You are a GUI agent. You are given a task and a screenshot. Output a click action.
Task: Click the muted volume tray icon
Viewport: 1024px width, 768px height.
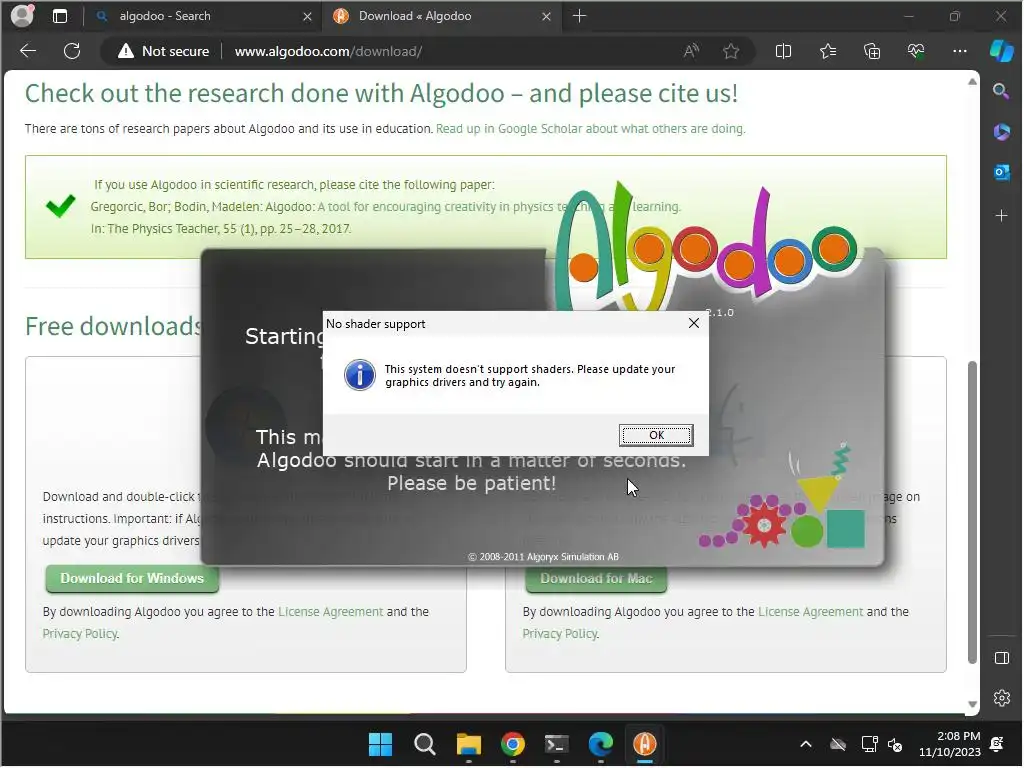[895, 744]
